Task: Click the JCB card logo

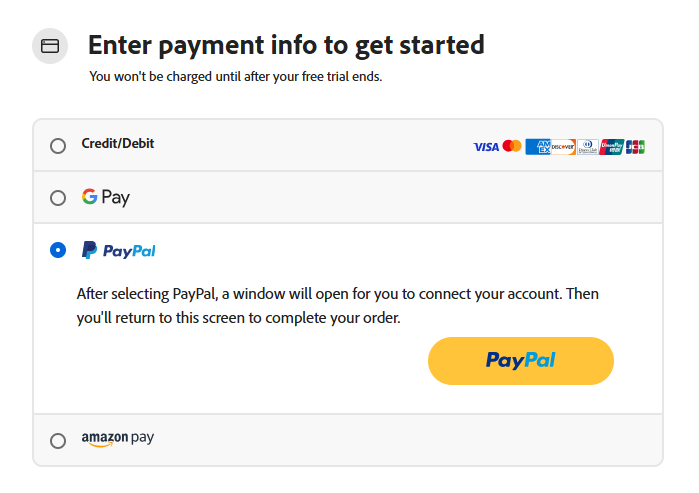Action: pos(636,147)
